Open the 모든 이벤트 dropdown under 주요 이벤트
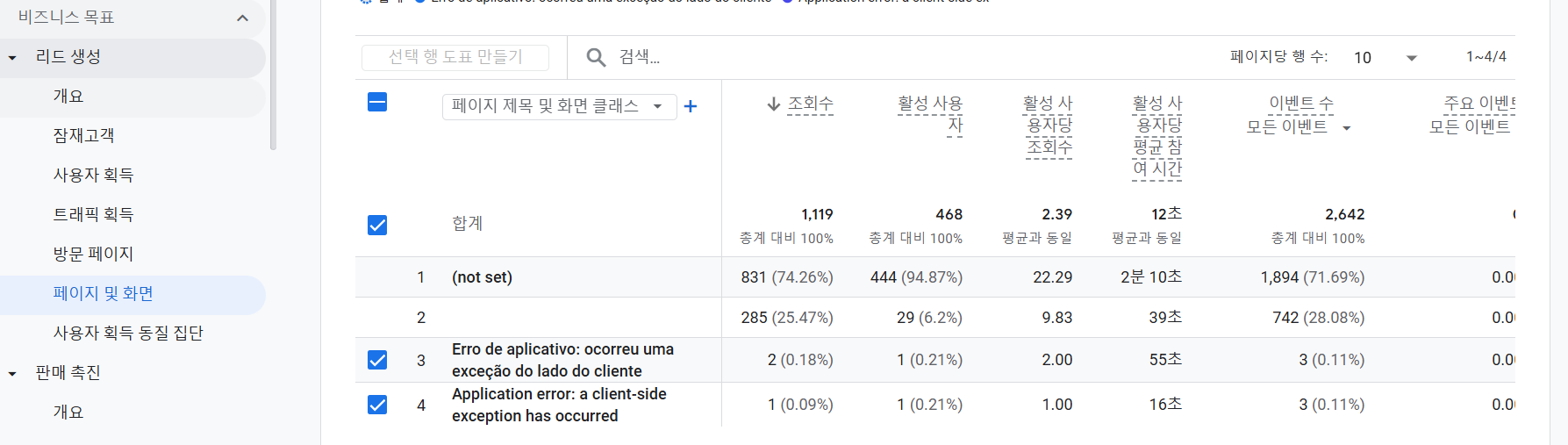This screenshot has width=1568, height=445. click(x=1471, y=127)
